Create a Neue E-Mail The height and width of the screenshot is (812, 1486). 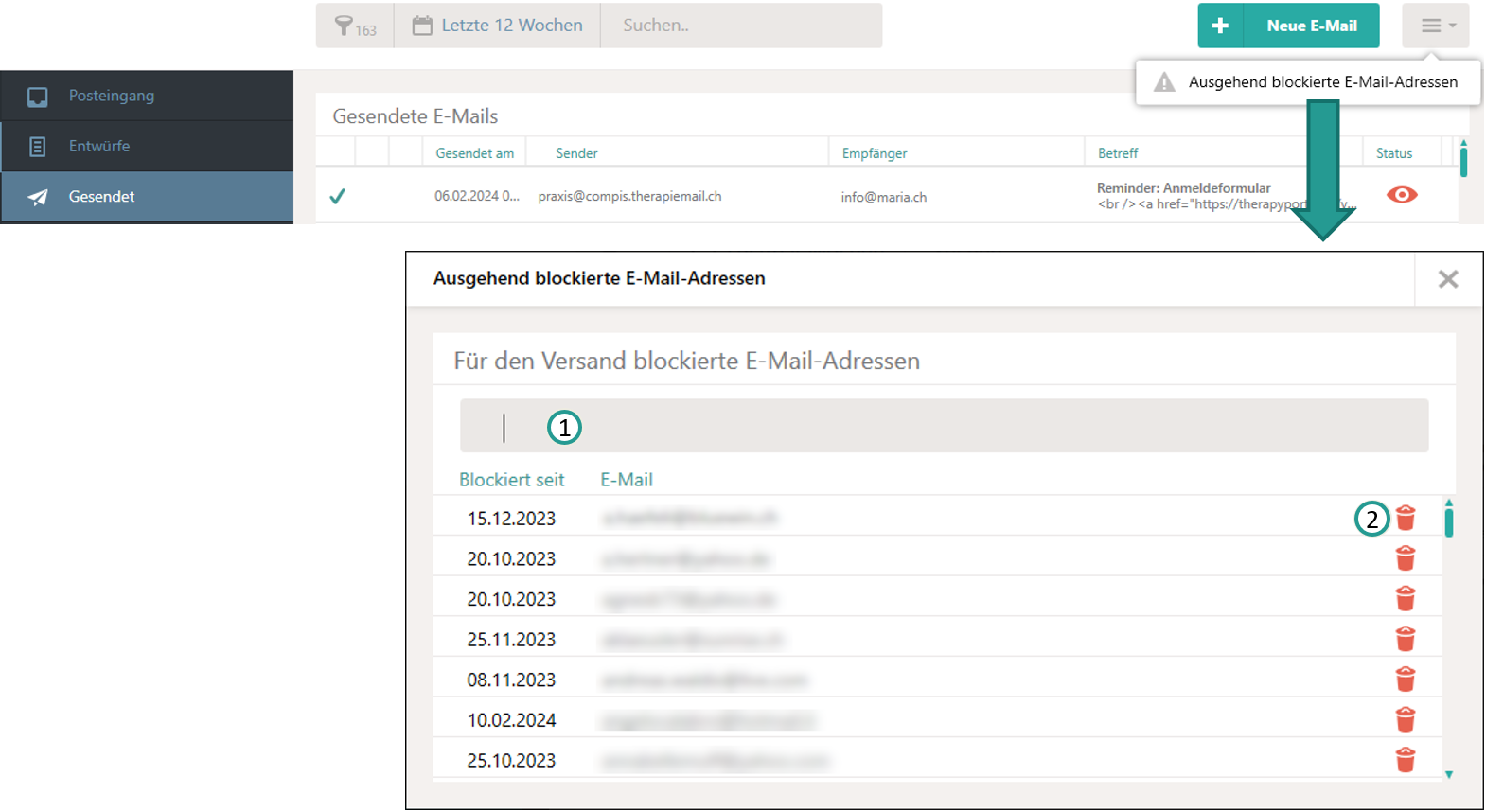coord(1312,26)
